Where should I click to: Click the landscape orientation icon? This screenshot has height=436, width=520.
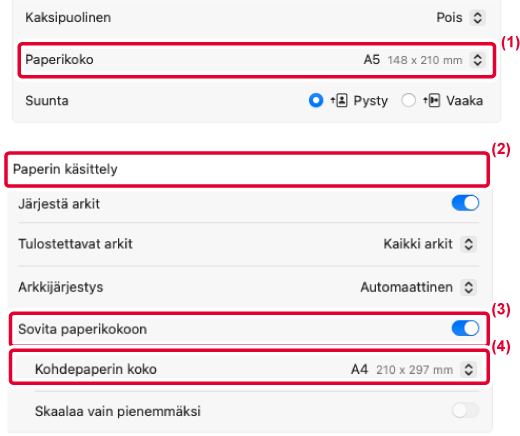(432, 100)
